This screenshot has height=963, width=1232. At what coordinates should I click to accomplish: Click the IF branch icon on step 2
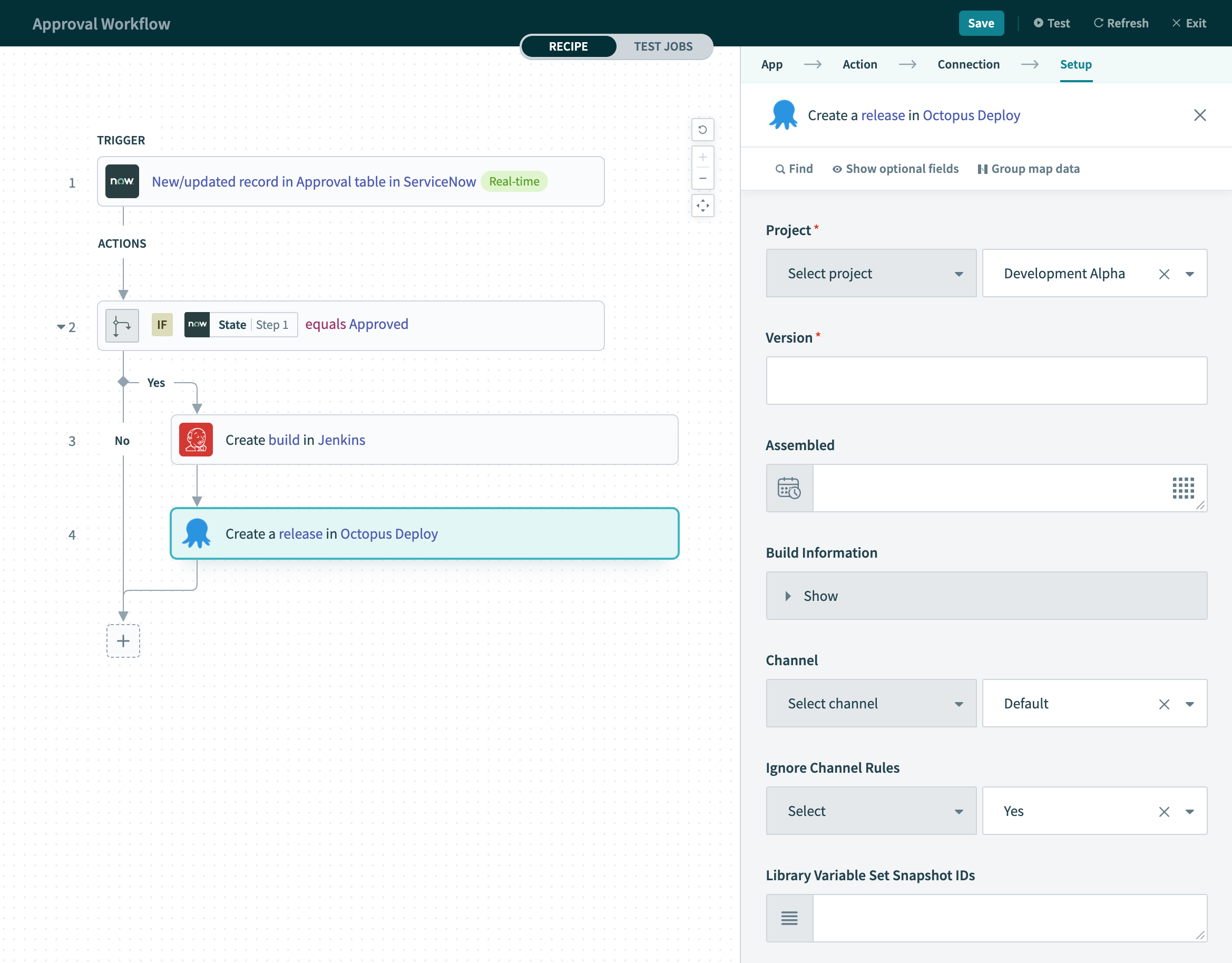[x=122, y=326]
